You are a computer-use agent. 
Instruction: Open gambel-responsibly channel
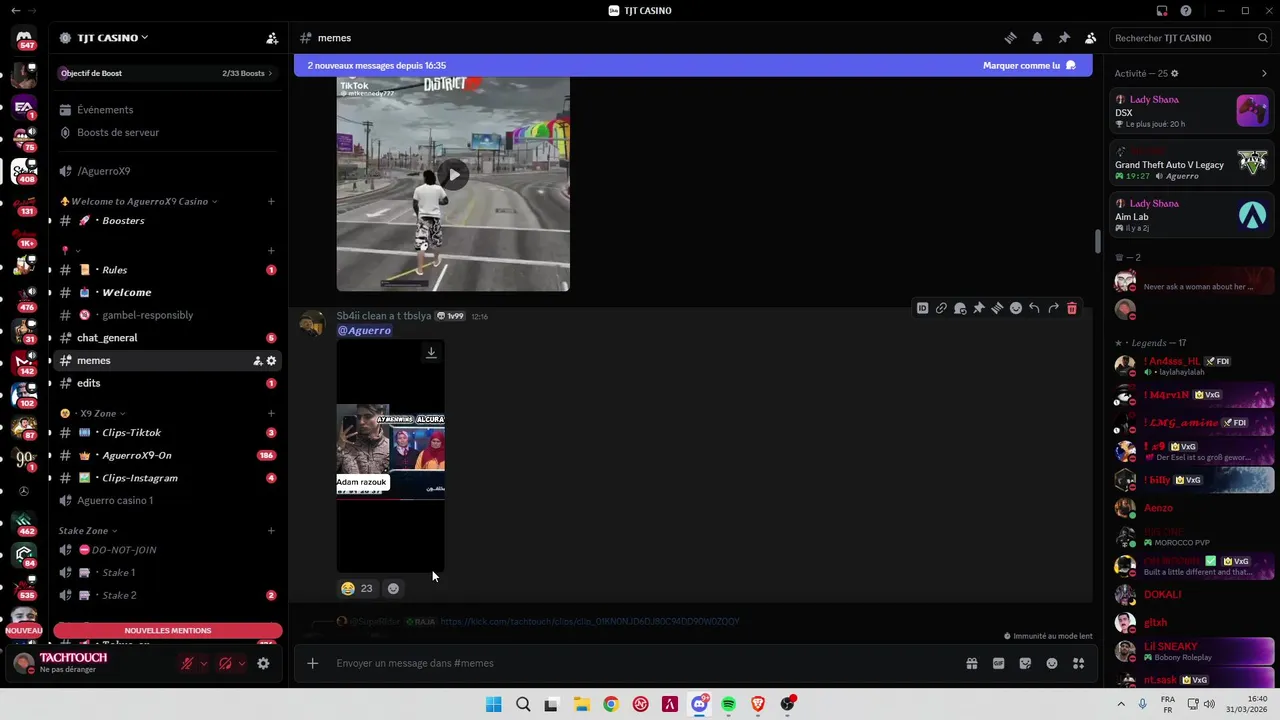coord(166,315)
